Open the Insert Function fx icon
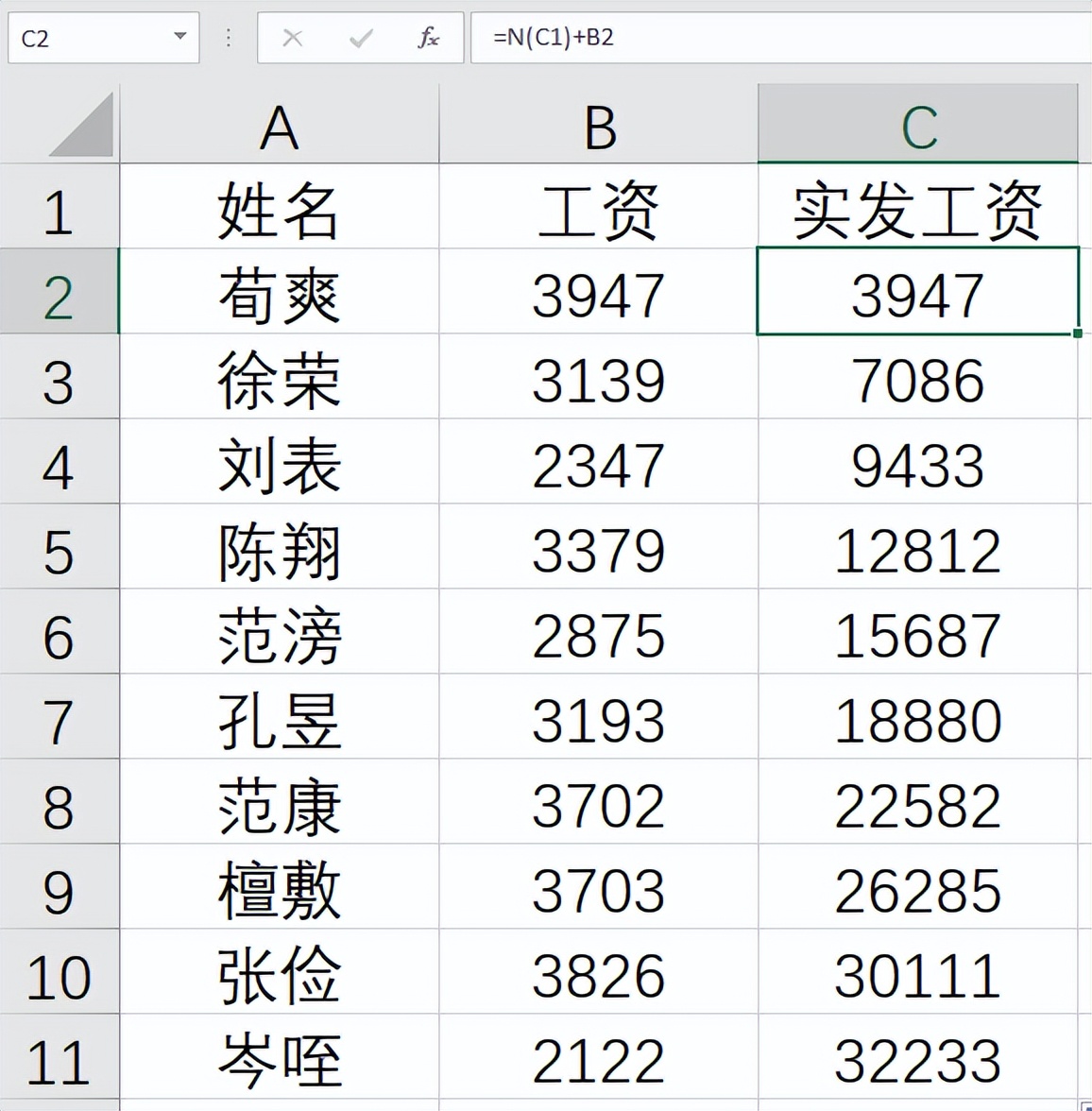 pyautogui.click(x=428, y=38)
